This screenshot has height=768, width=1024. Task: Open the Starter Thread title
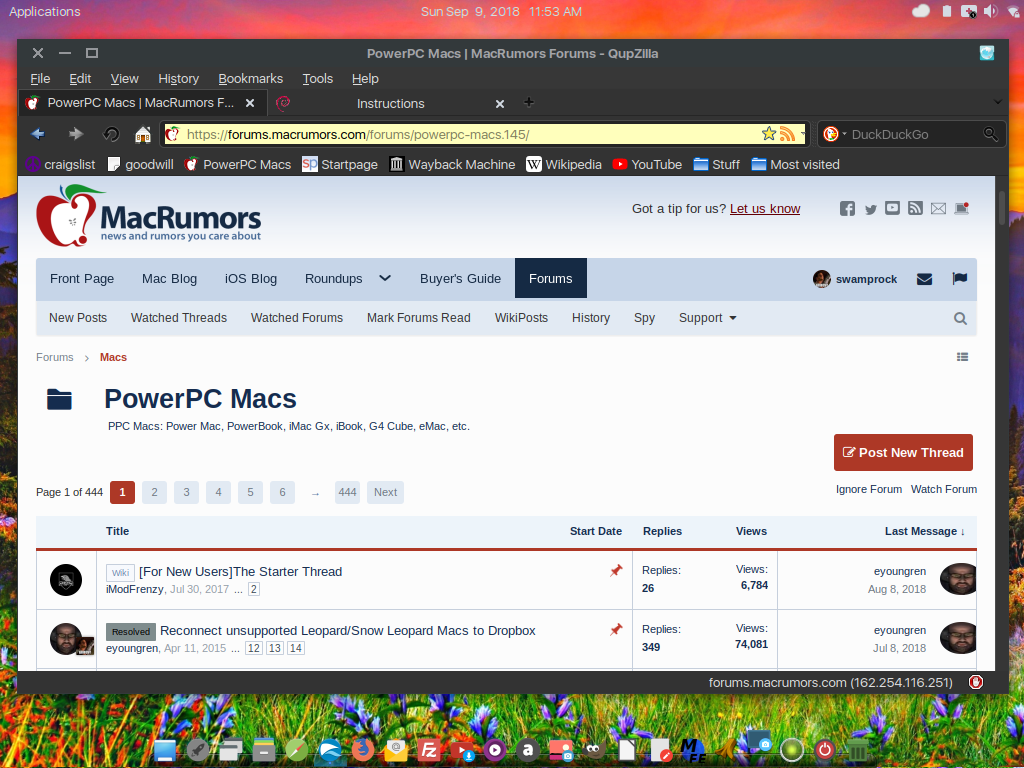coord(240,571)
